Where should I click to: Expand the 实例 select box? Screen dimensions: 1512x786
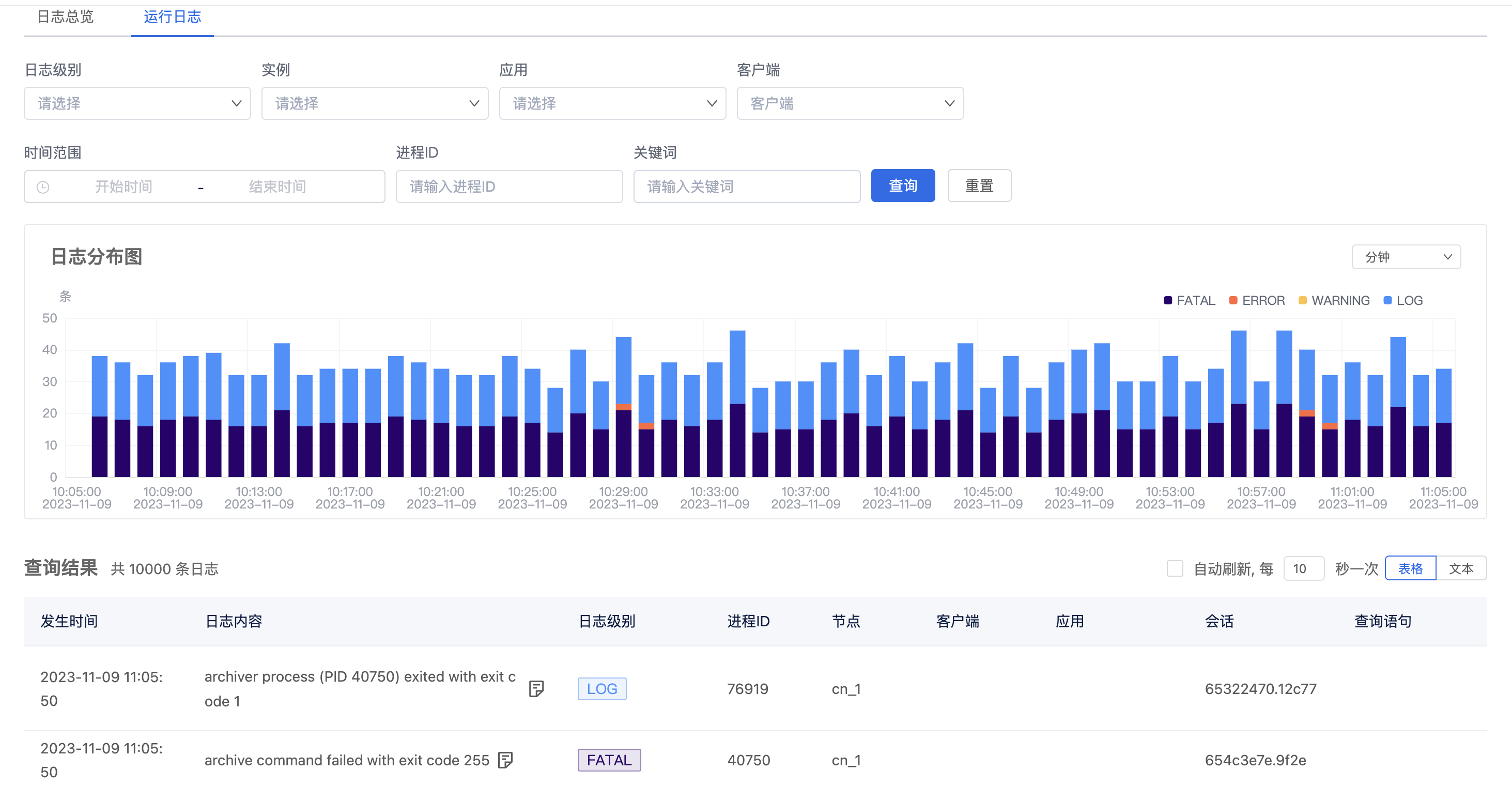[375, 103]
